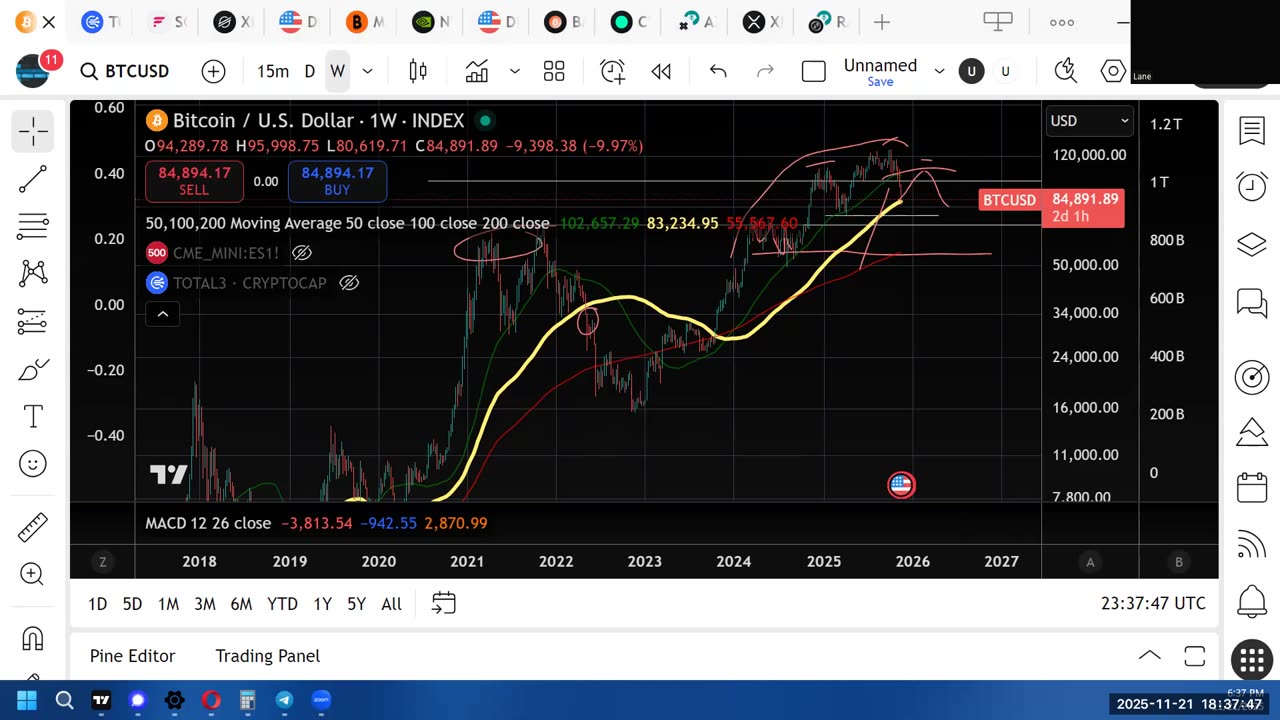Open the pattern drawing tools
The height and width of the screenshot is (720, 1280).
[x=32, y=273]
